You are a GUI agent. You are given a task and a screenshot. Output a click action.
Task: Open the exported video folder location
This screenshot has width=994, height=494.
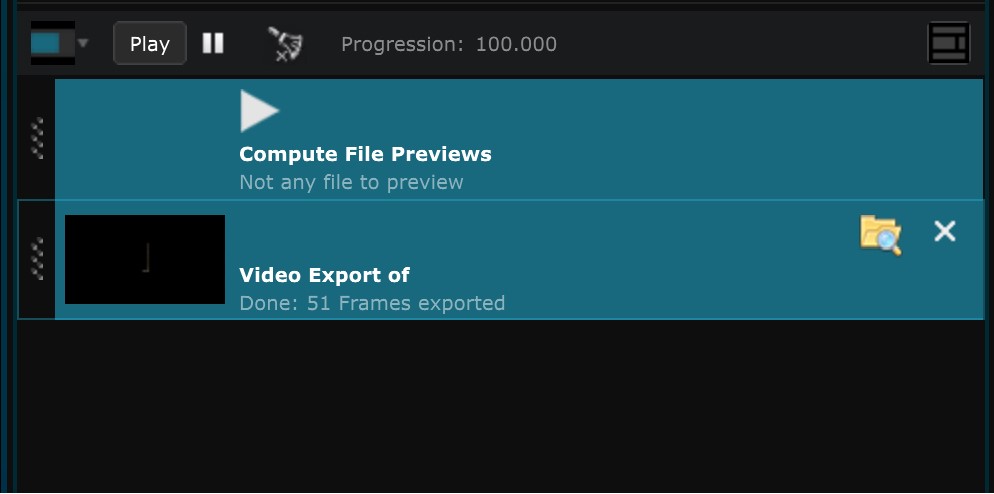coord(881,235)
